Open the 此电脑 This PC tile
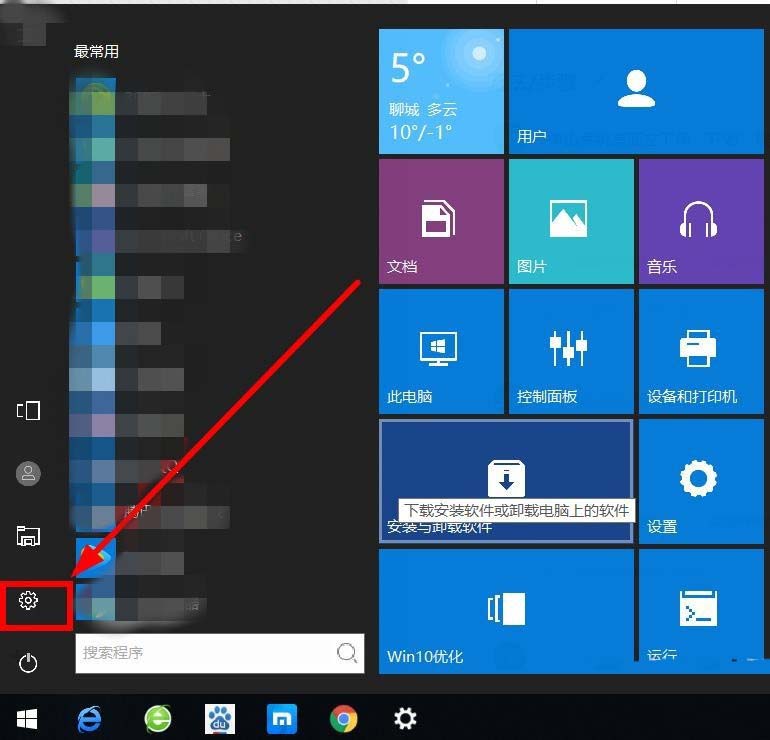This screenshot has width=770, height=740. 441,351
